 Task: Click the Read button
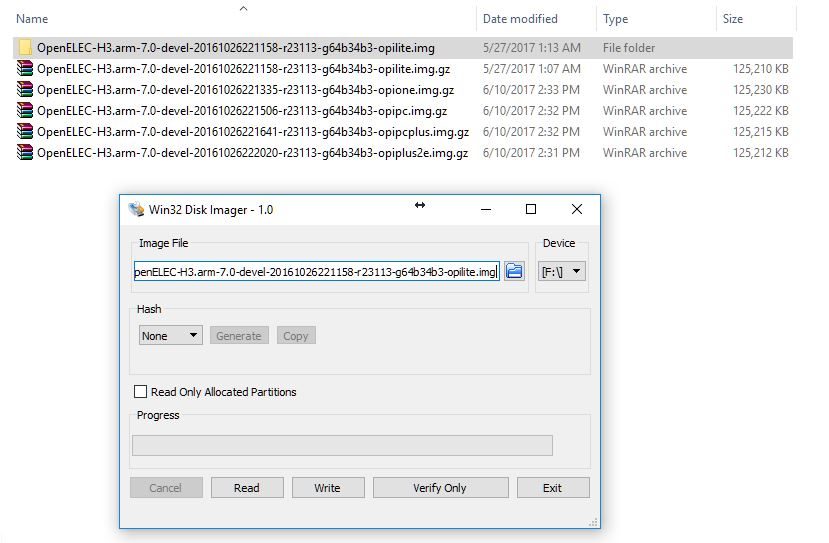[x=247, y=487]
